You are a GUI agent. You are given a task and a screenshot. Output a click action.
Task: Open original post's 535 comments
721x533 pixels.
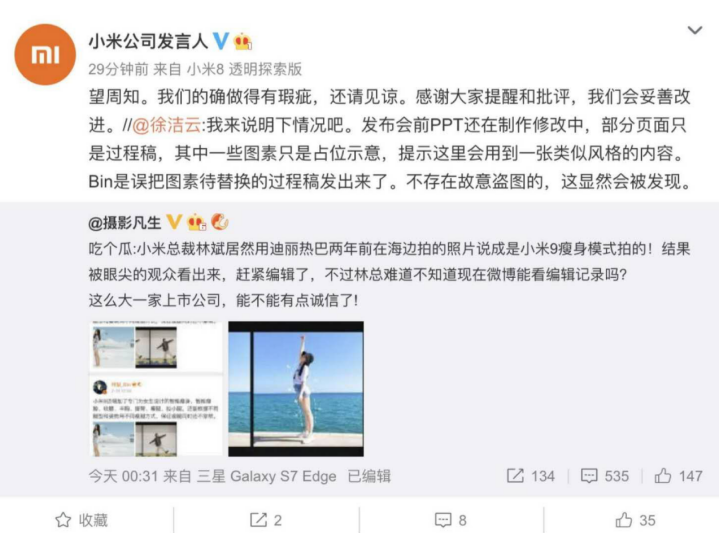(605, 476)
